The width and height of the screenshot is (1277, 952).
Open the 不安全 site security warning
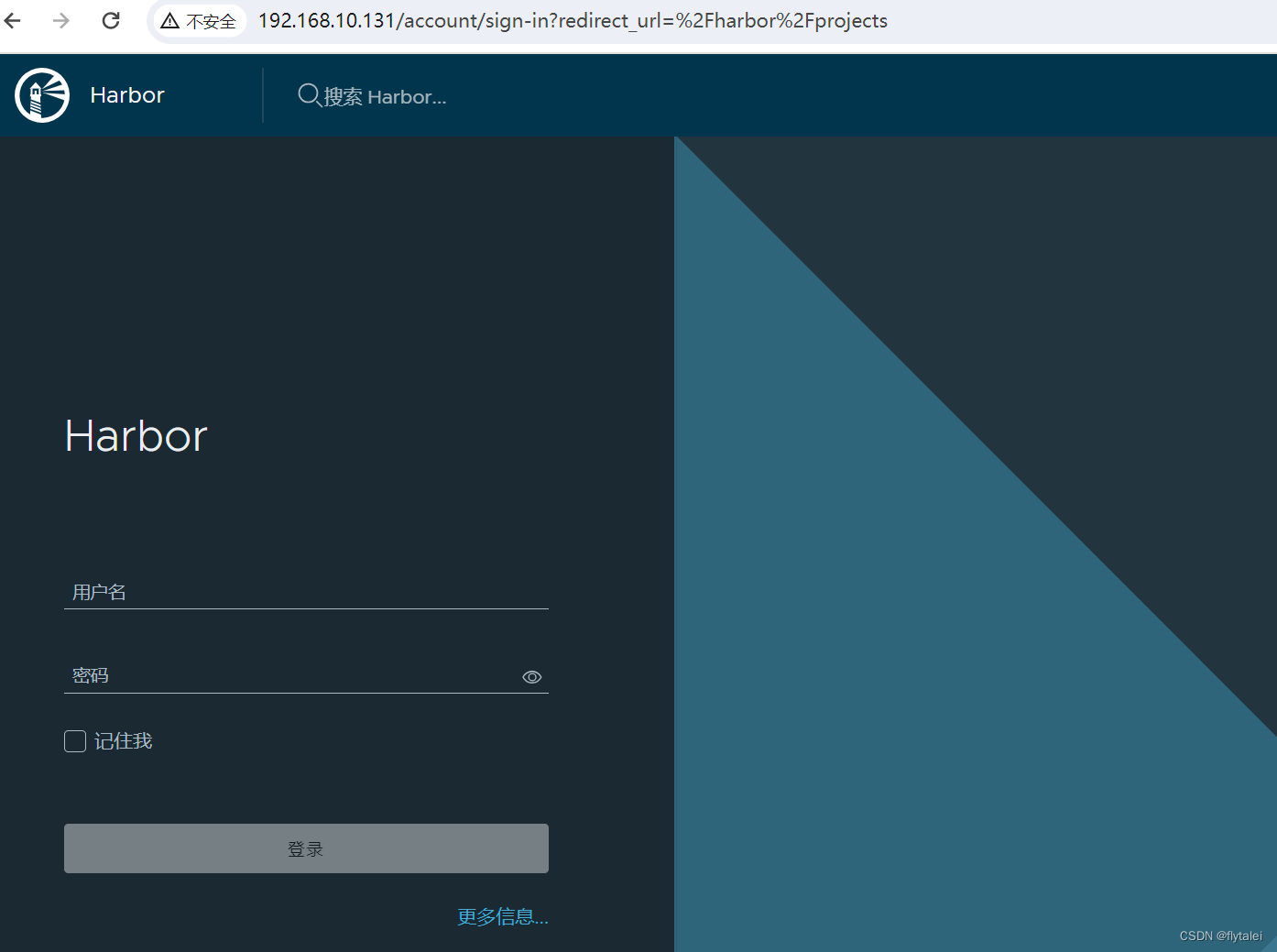[x=199, y=21]
